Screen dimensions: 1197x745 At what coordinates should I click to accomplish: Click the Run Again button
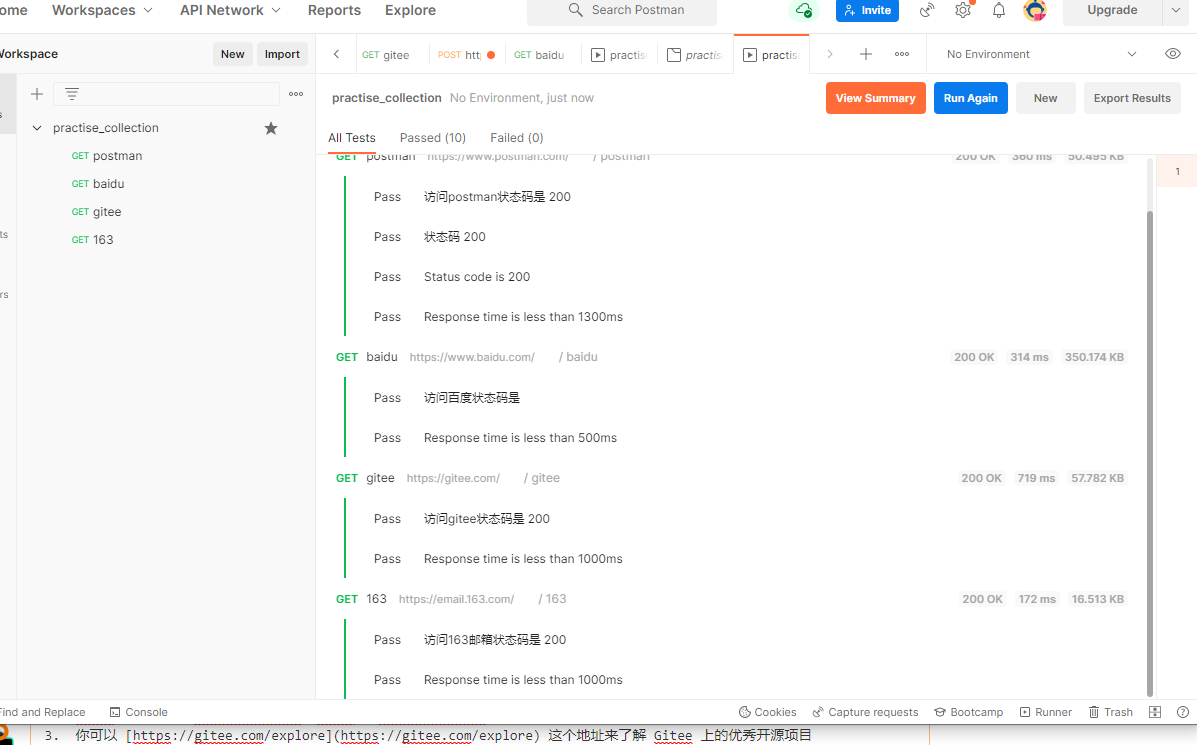point(970,98)
